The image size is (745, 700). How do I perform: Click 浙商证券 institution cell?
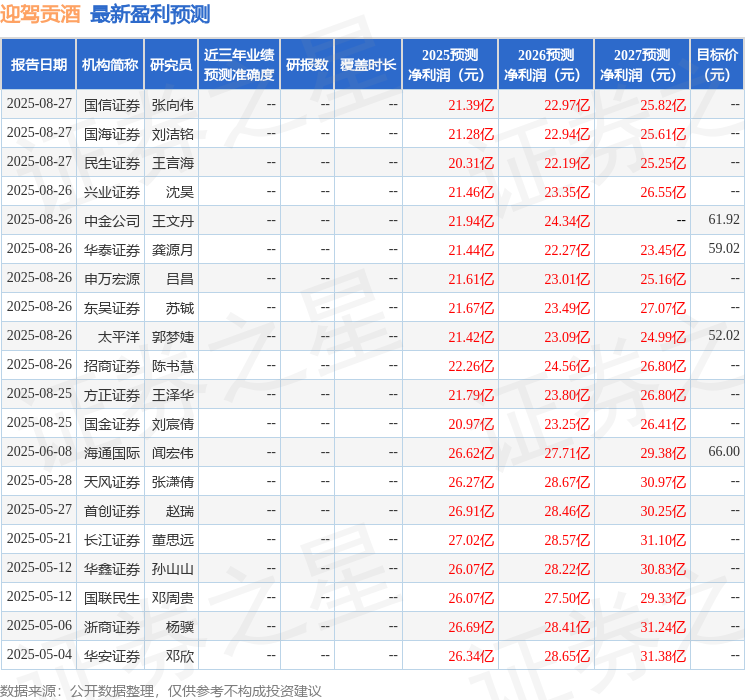tap(112, 627)
